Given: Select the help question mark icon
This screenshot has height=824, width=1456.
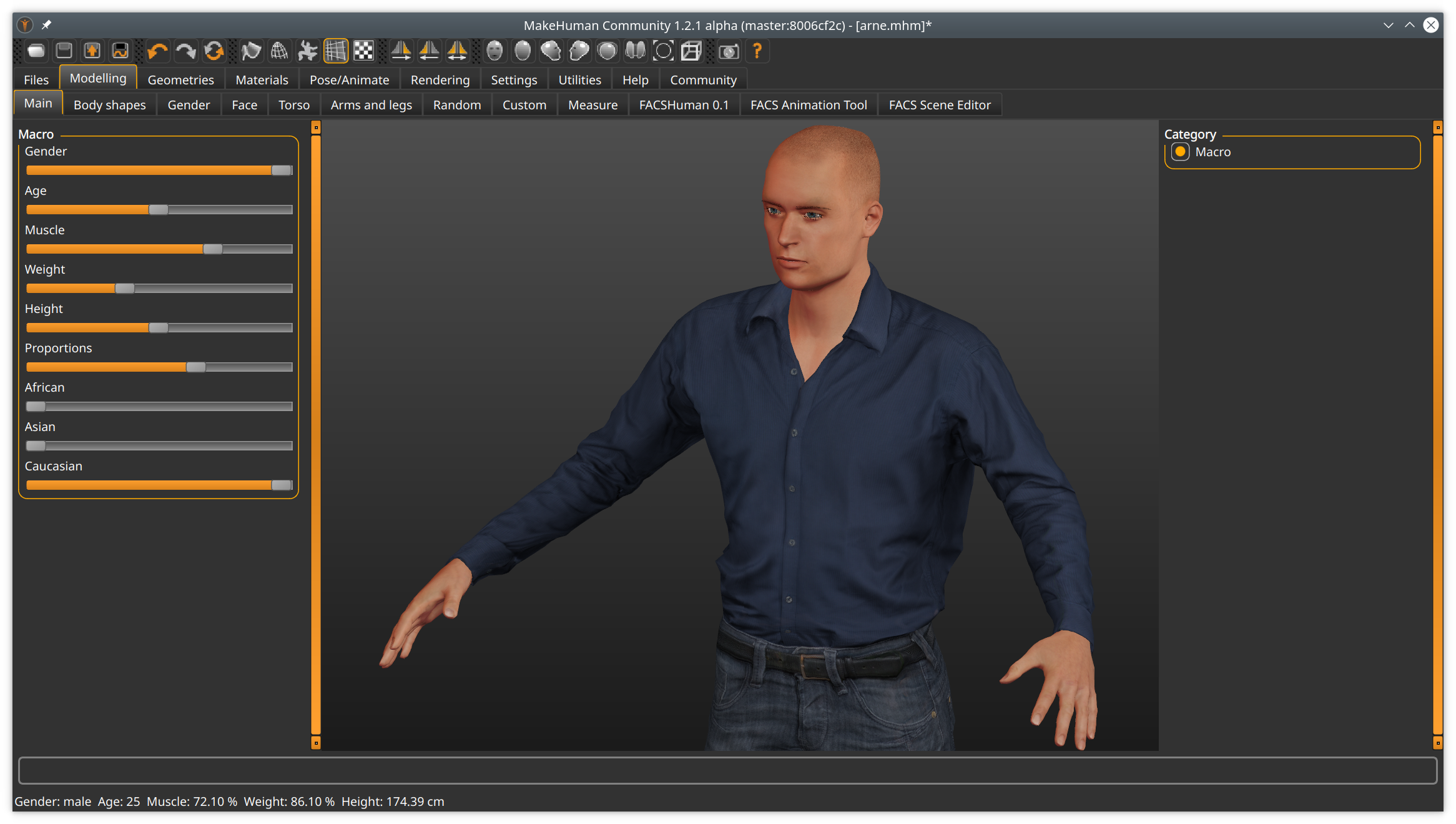Looking at the screenshot, I should pos(758,51).
